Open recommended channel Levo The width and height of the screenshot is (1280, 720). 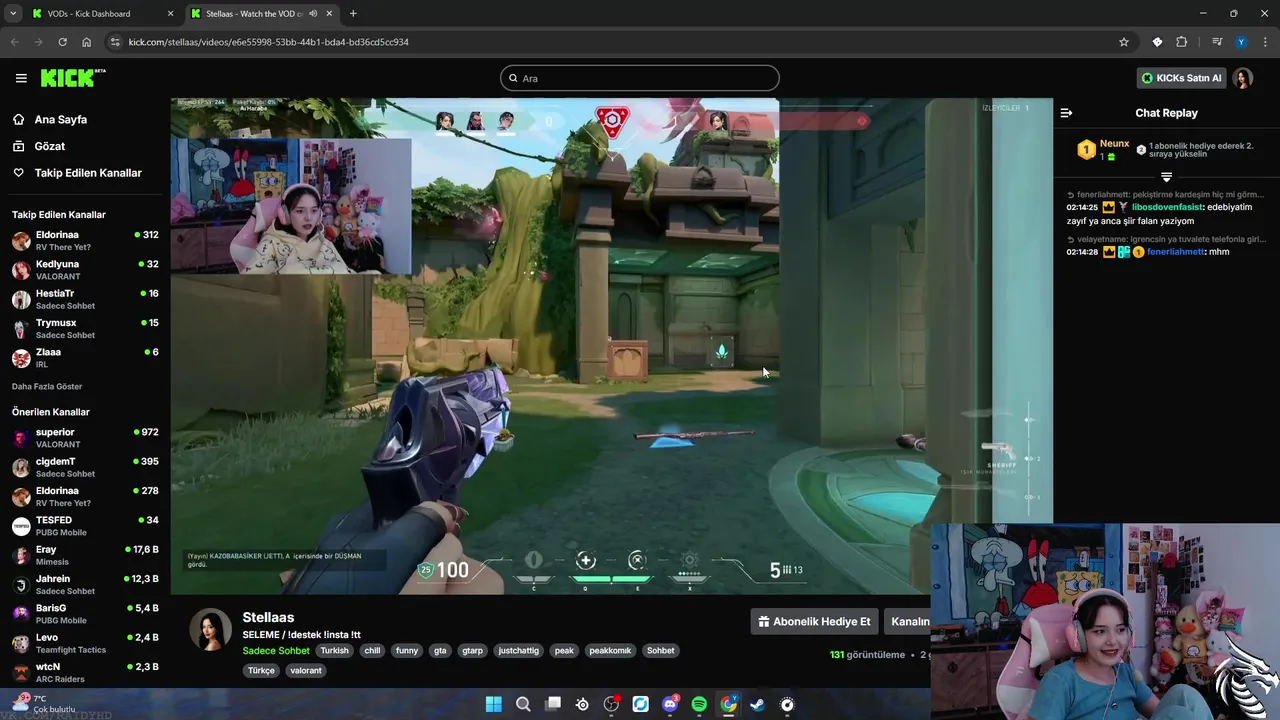[85, 643]
